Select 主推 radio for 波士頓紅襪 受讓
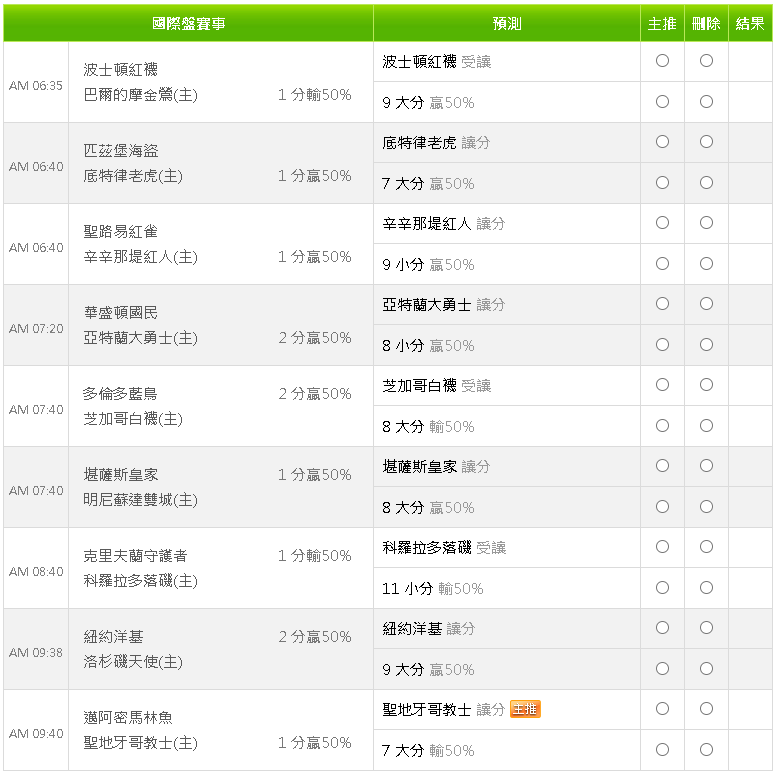Image resolution: width=779 pixels, height=777 pixels. (662, 61)
